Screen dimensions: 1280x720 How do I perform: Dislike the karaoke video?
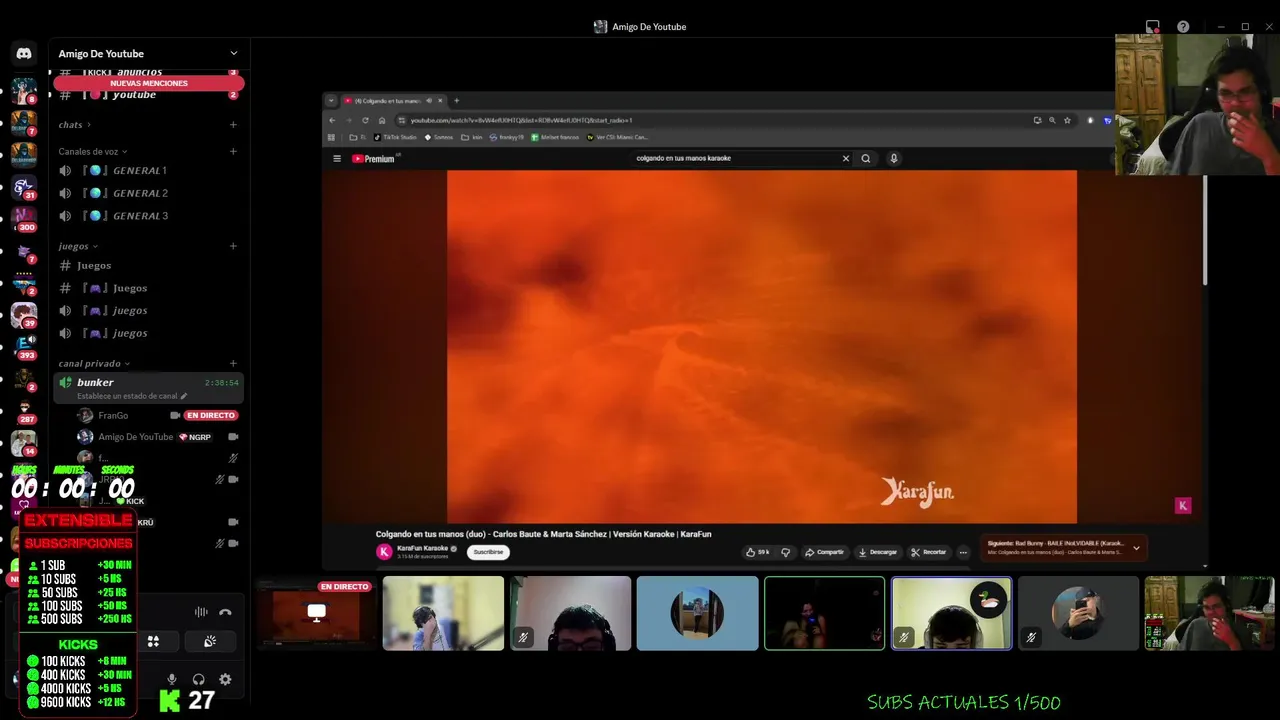(785, 552)
